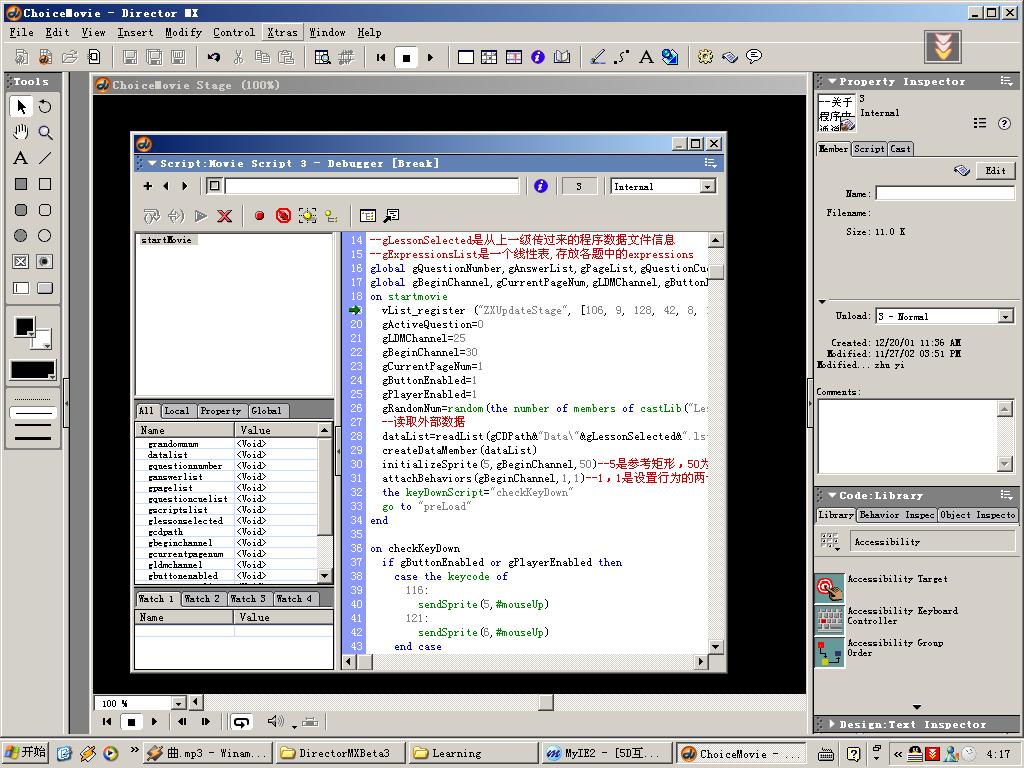The height and width of the screenshot is (768, 1024).
Task: Switch to the Global variables tab
Action: point(266,411)
